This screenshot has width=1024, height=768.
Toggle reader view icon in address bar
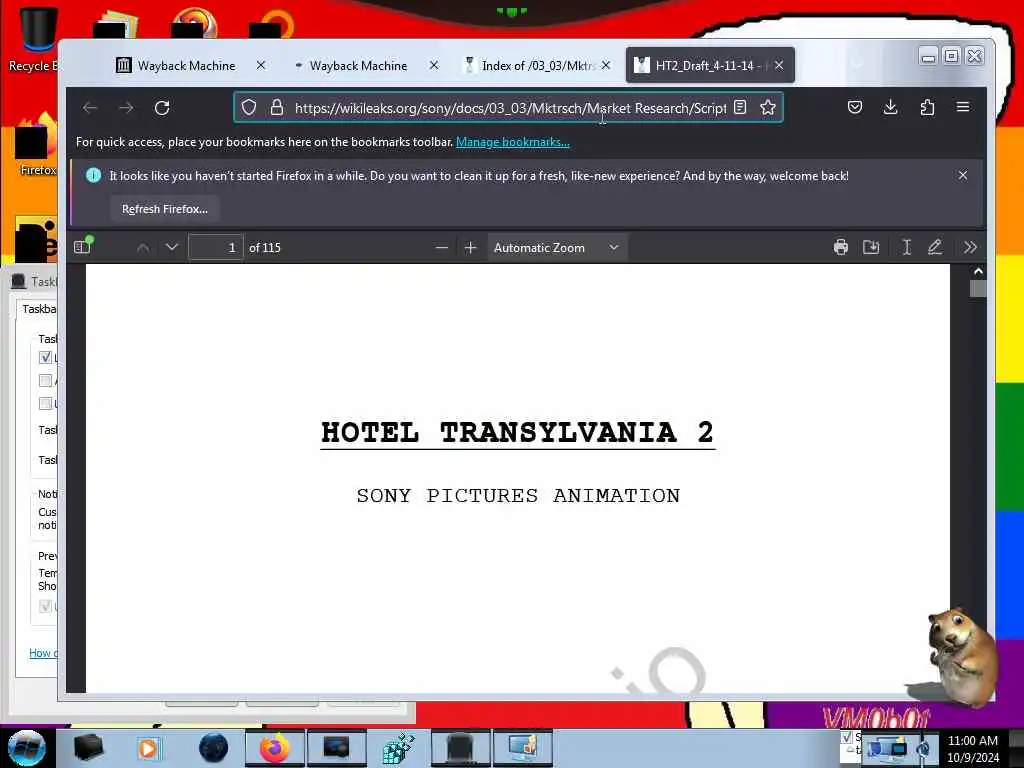pyautogui.click(x=740, y=107)
